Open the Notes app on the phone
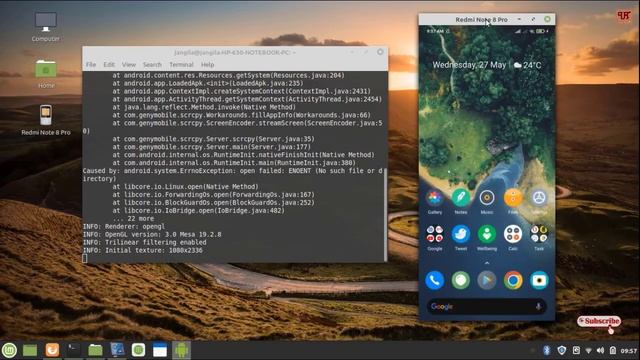 click(x=461, y=198)
